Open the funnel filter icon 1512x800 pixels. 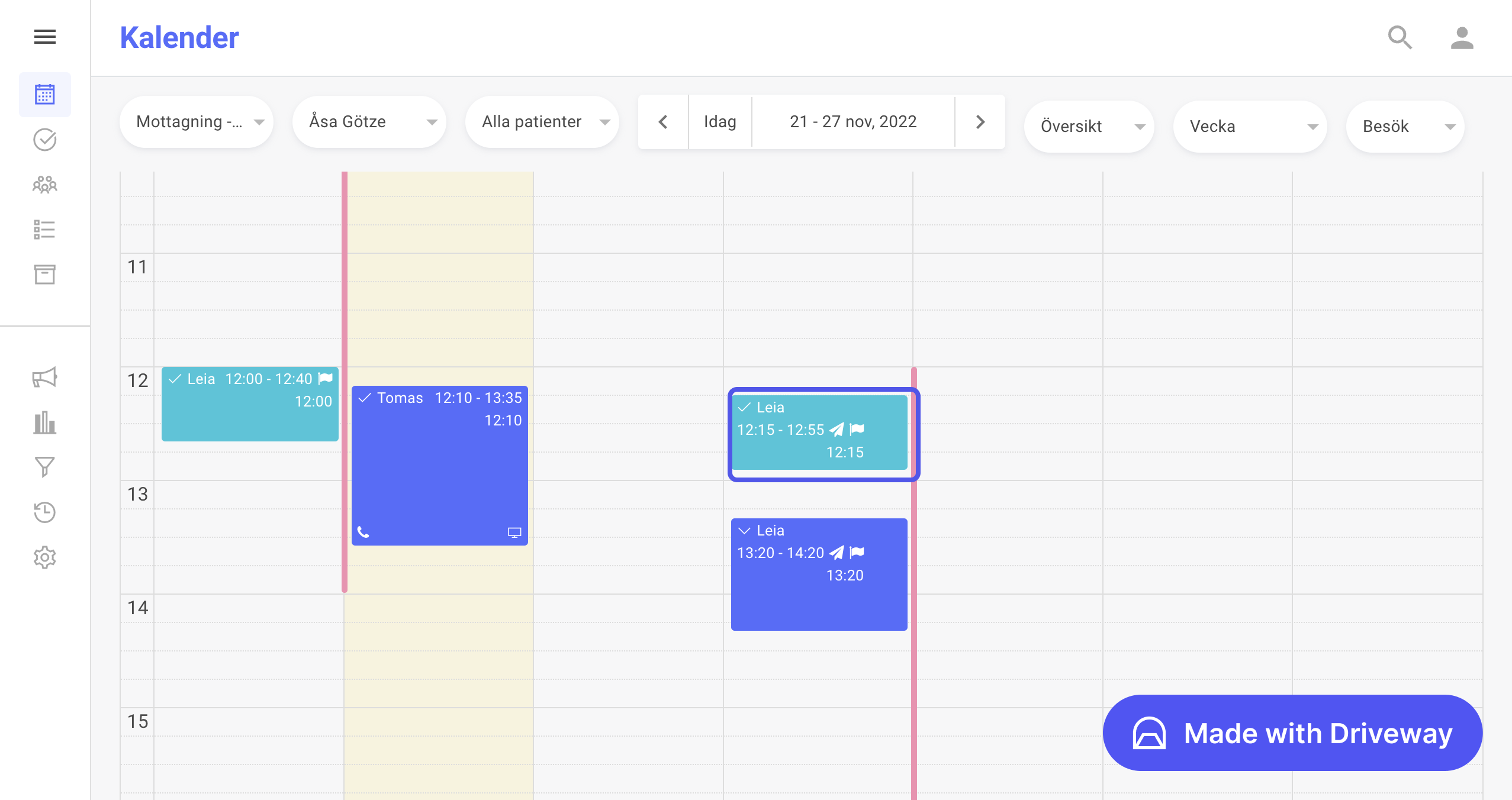45,467
